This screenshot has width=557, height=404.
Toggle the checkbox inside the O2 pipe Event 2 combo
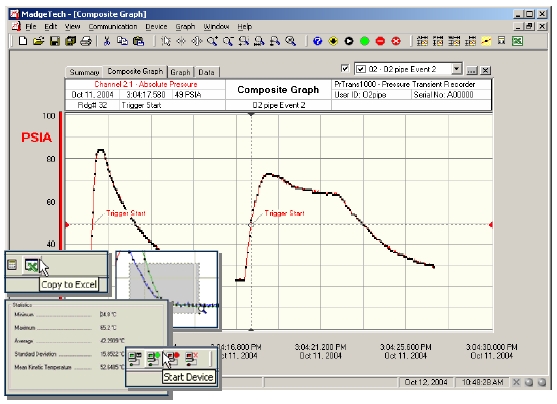click(x=361, y=69)
